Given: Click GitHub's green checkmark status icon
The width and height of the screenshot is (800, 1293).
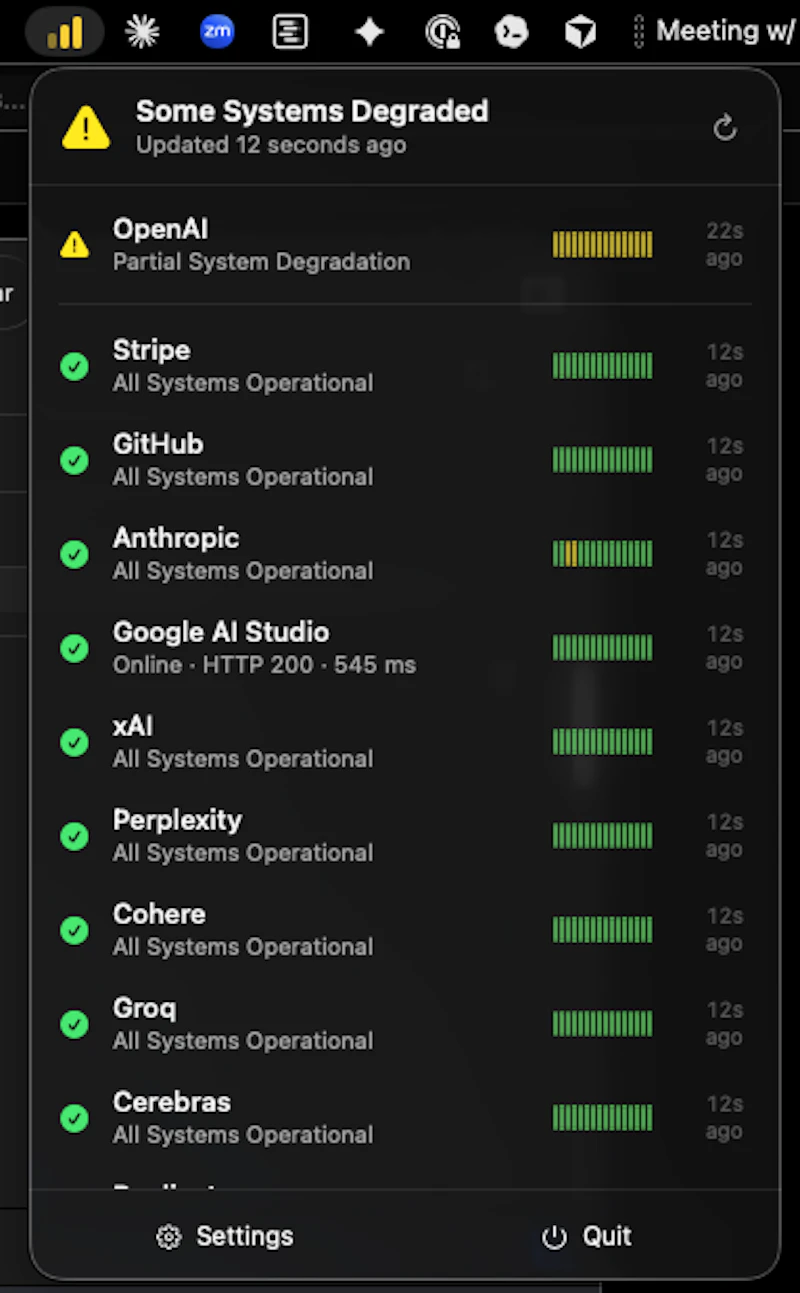Looking at the screenshot, I should coord(74,460).
